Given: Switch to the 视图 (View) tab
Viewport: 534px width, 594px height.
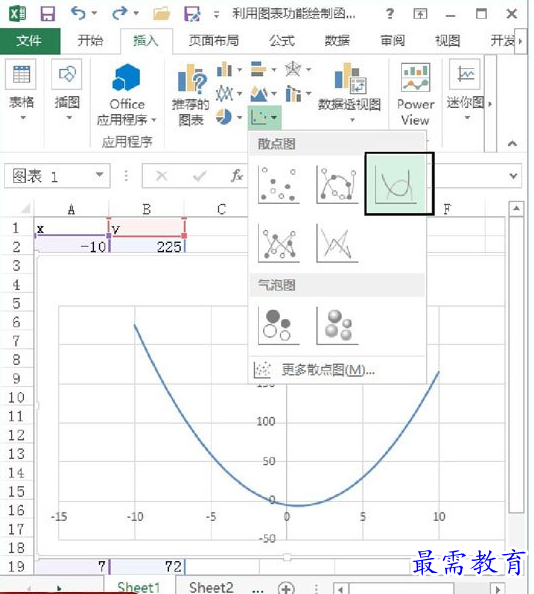Looking at the screenshot, I should pyautogui.click(x=448, y=41).
